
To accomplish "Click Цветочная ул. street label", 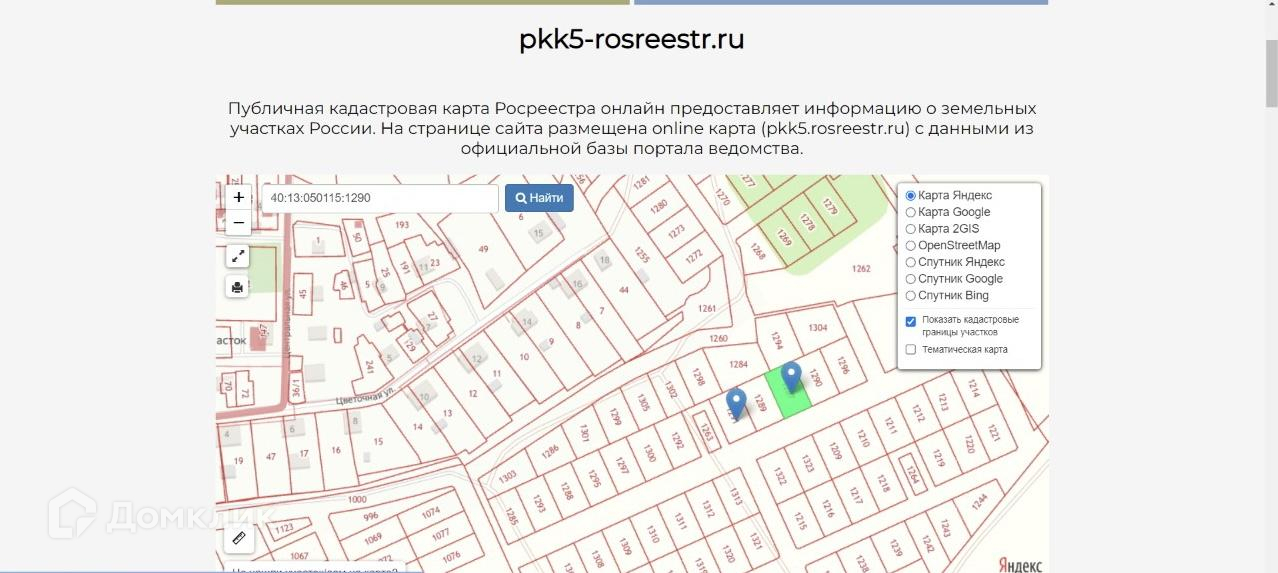I will (x=367, y=395).
